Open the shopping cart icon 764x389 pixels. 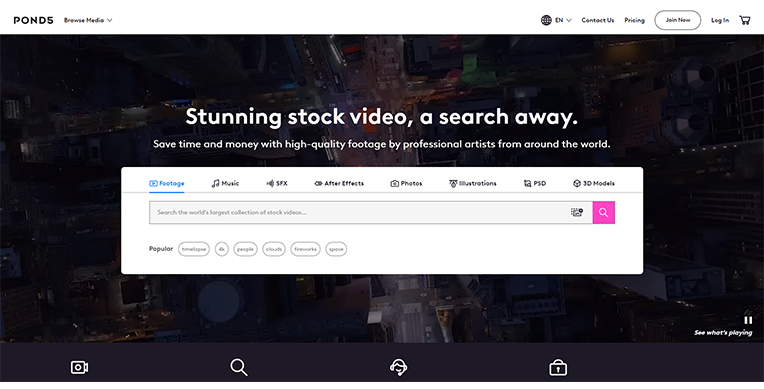coord(745,20)
